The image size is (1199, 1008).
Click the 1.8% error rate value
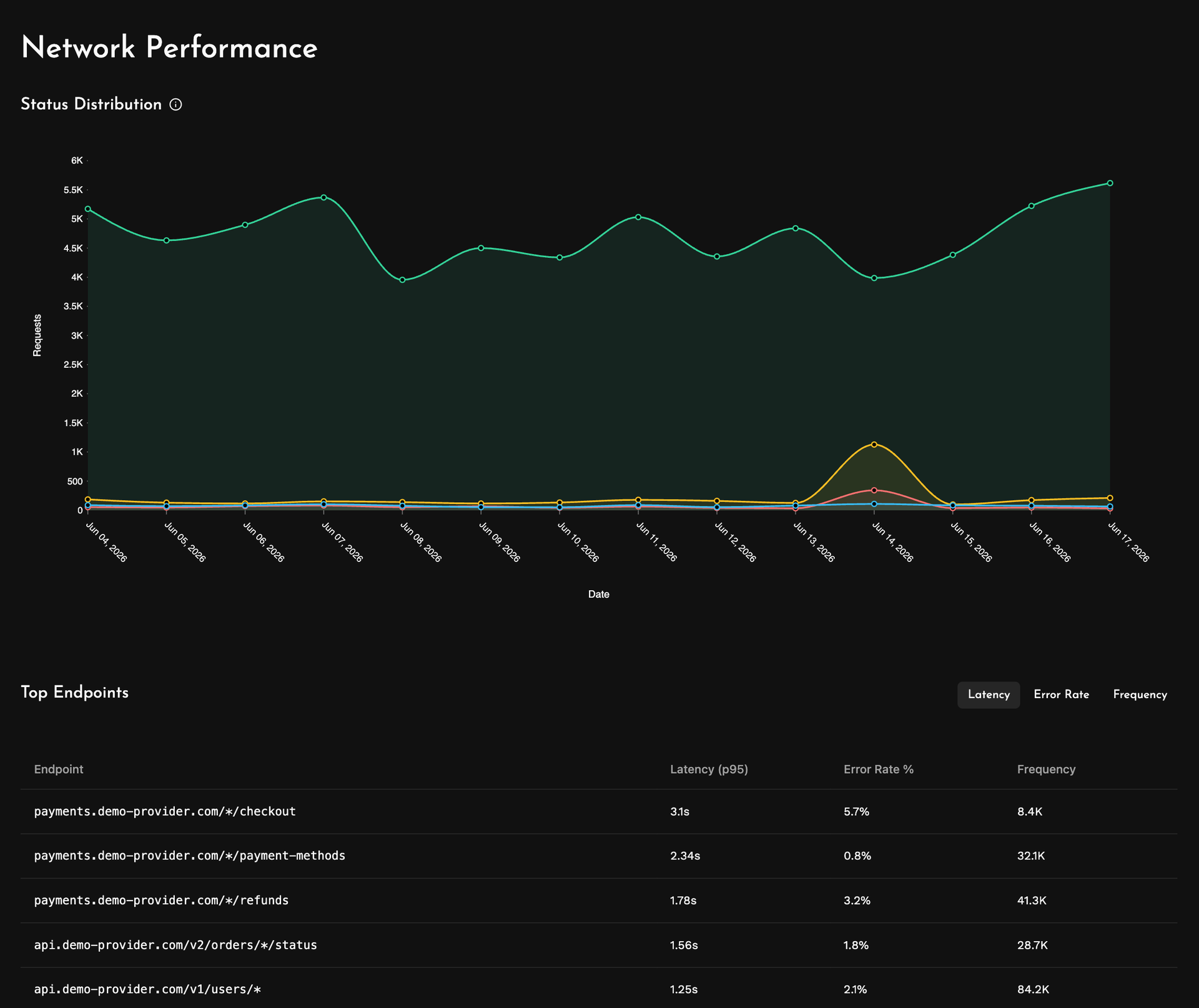[x=856, y=945]
